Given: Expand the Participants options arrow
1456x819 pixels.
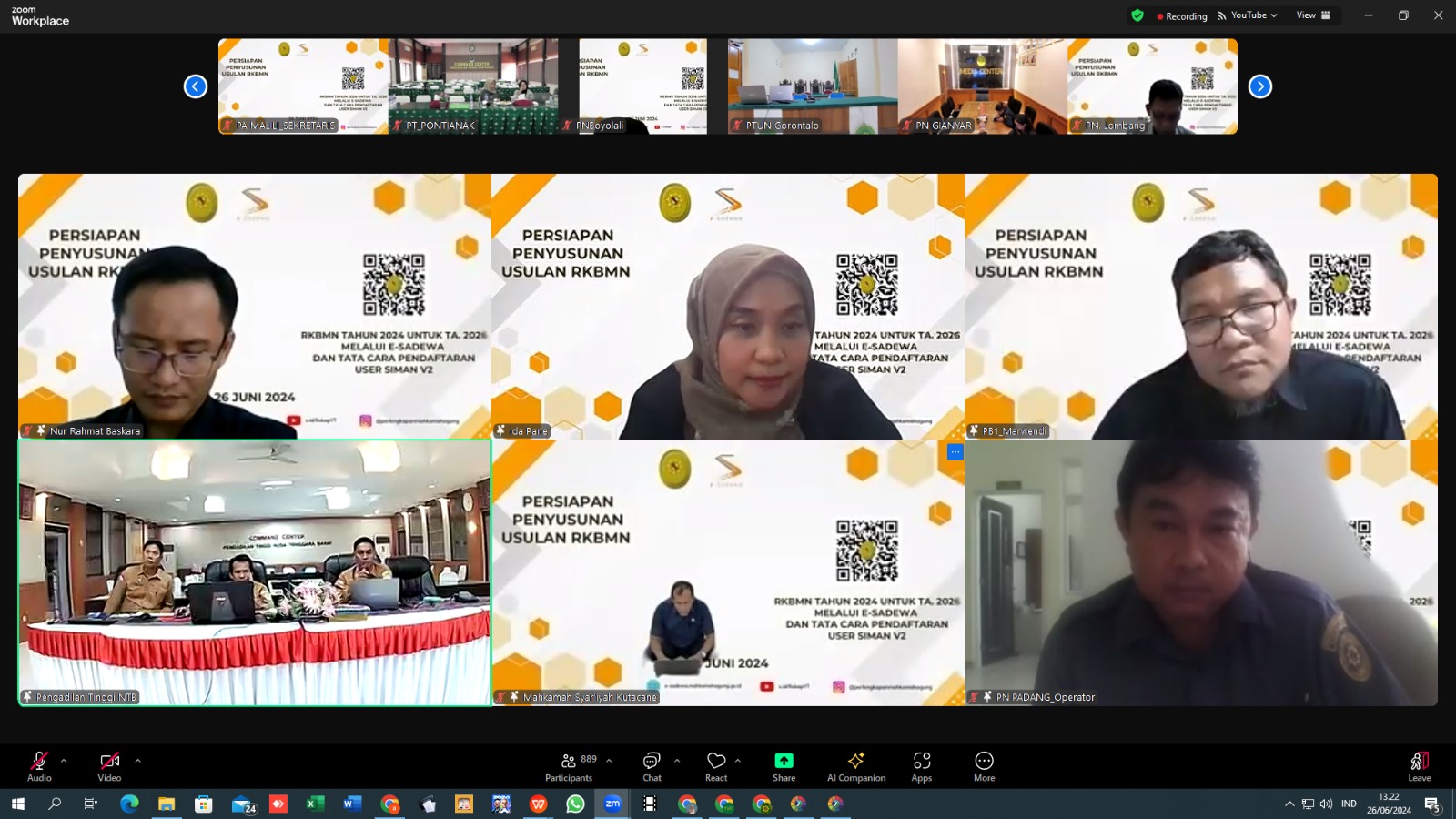Looking at the screenshot, I should point(609,761).
